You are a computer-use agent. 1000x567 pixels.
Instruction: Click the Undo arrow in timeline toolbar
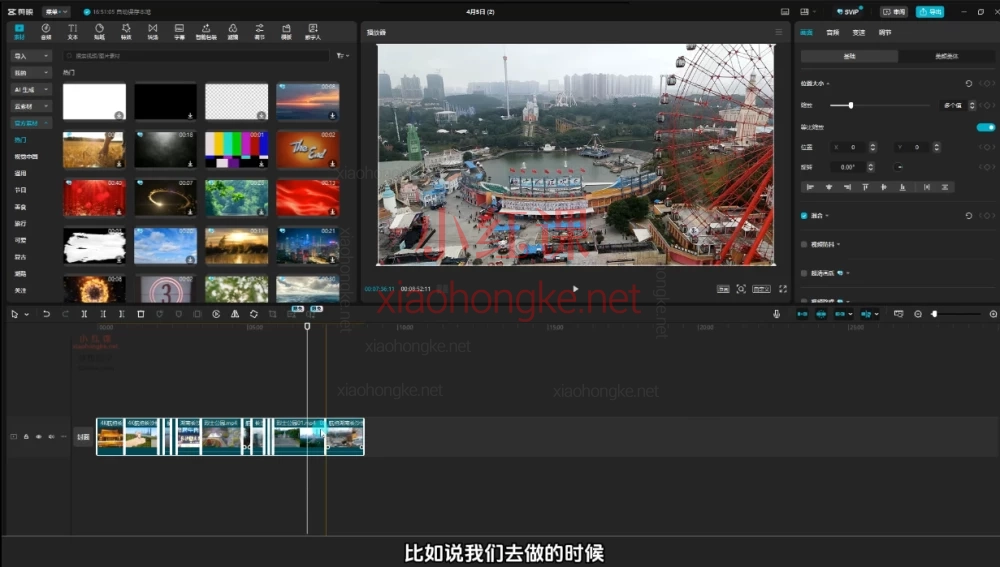coord(46,314)
